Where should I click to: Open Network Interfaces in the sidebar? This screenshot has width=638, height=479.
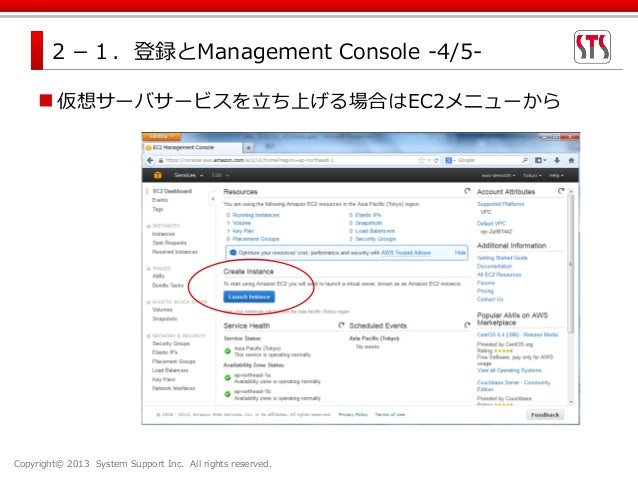[174, 388]
